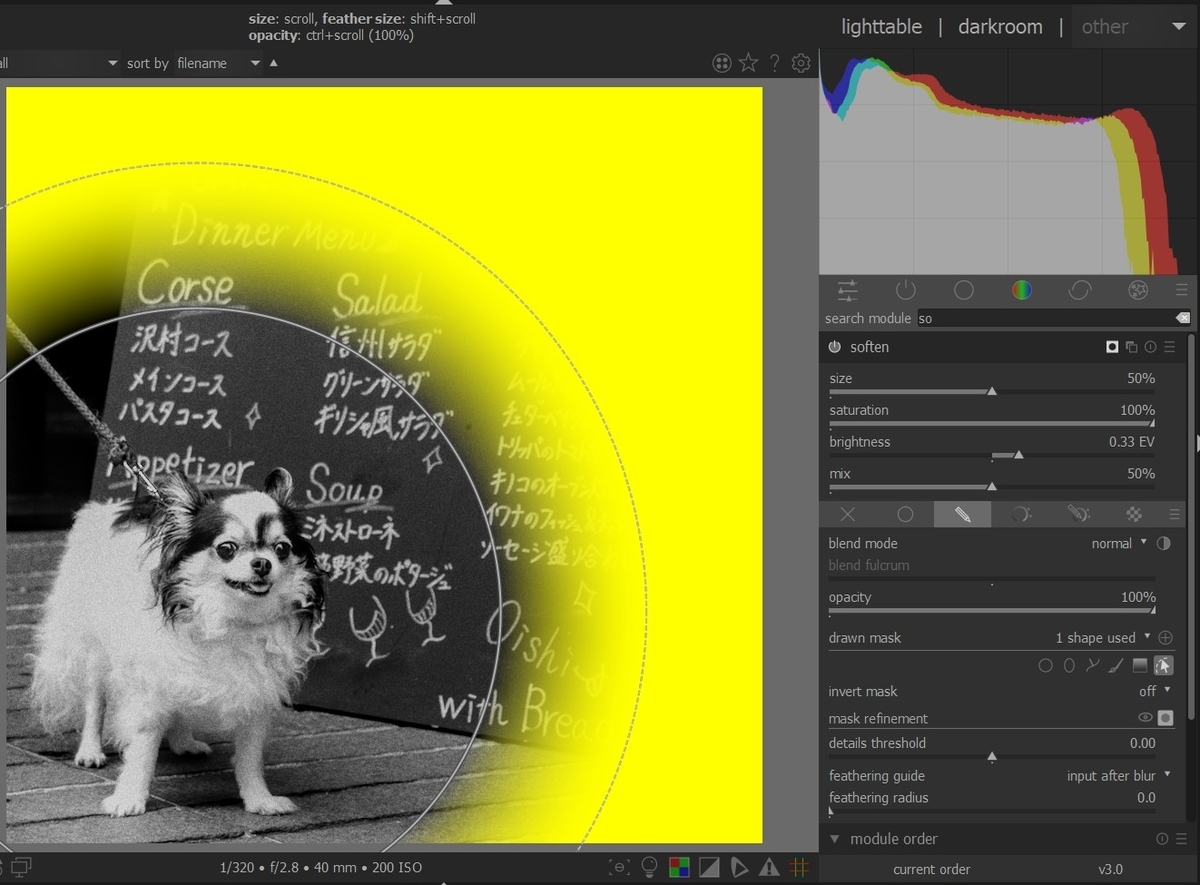Open module order presets menu
Image resolution: width=1200 pixels, height=885 pixels.
pyautogui.click(x=1182, y=839)
